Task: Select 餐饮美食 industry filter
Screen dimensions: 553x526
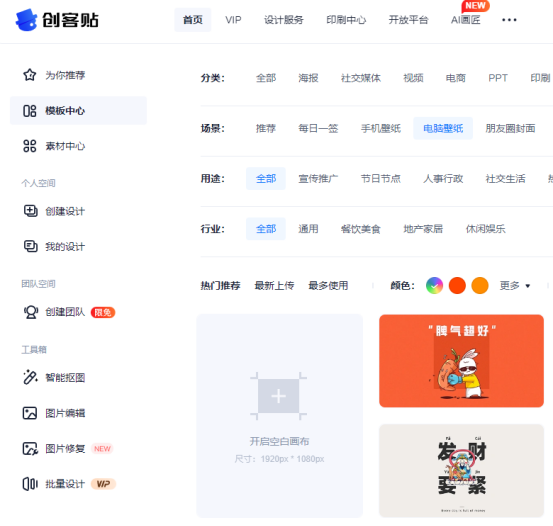Action: (360, 229)
